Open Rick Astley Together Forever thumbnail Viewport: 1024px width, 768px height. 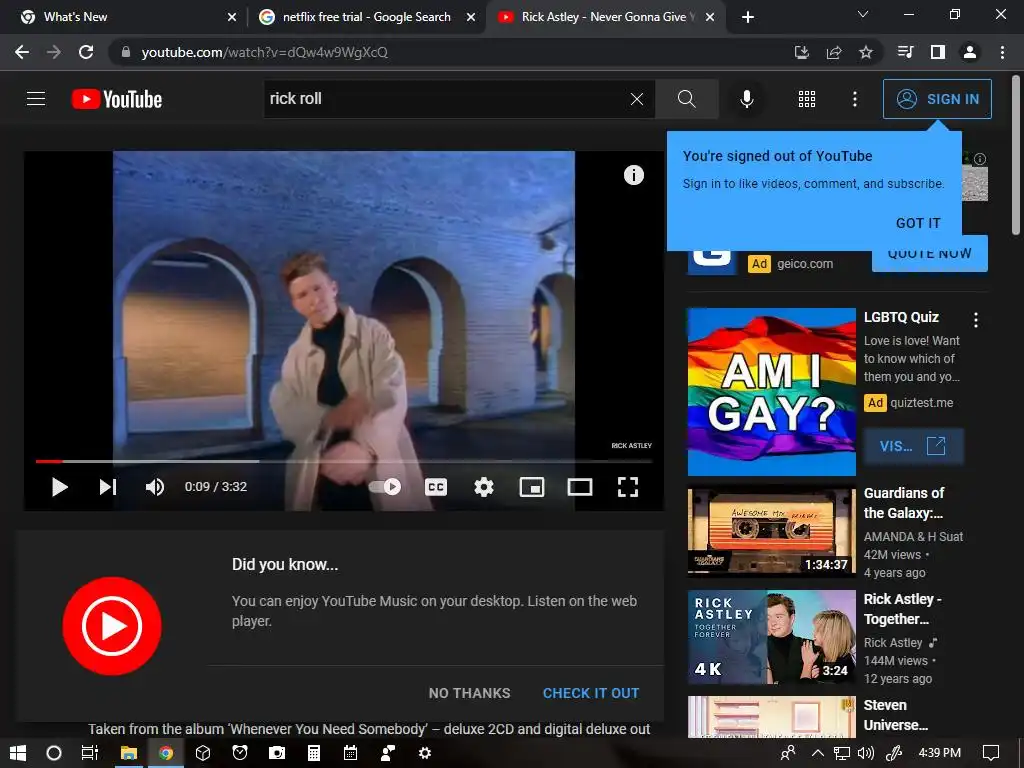click(x=771, y=637)
